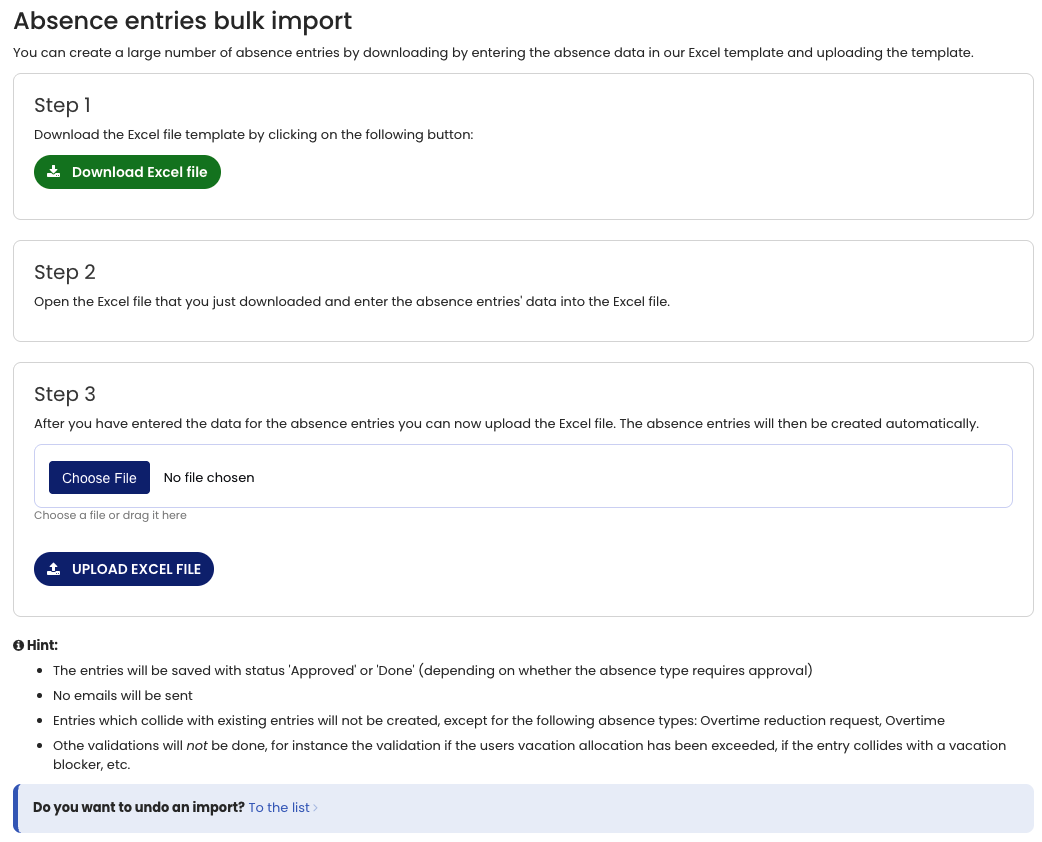Click the Step 2 instruction about entering absence data

(351, 301)
